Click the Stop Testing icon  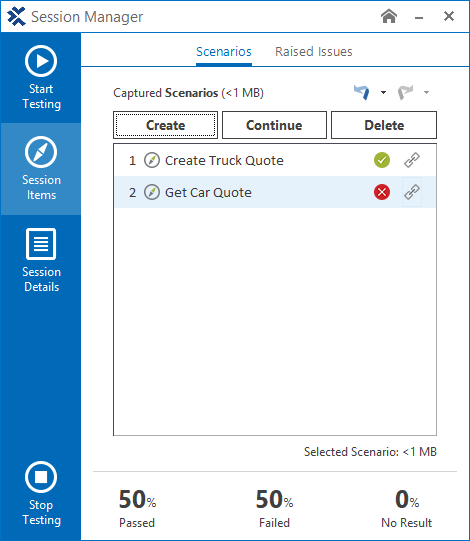coord(41,477)
